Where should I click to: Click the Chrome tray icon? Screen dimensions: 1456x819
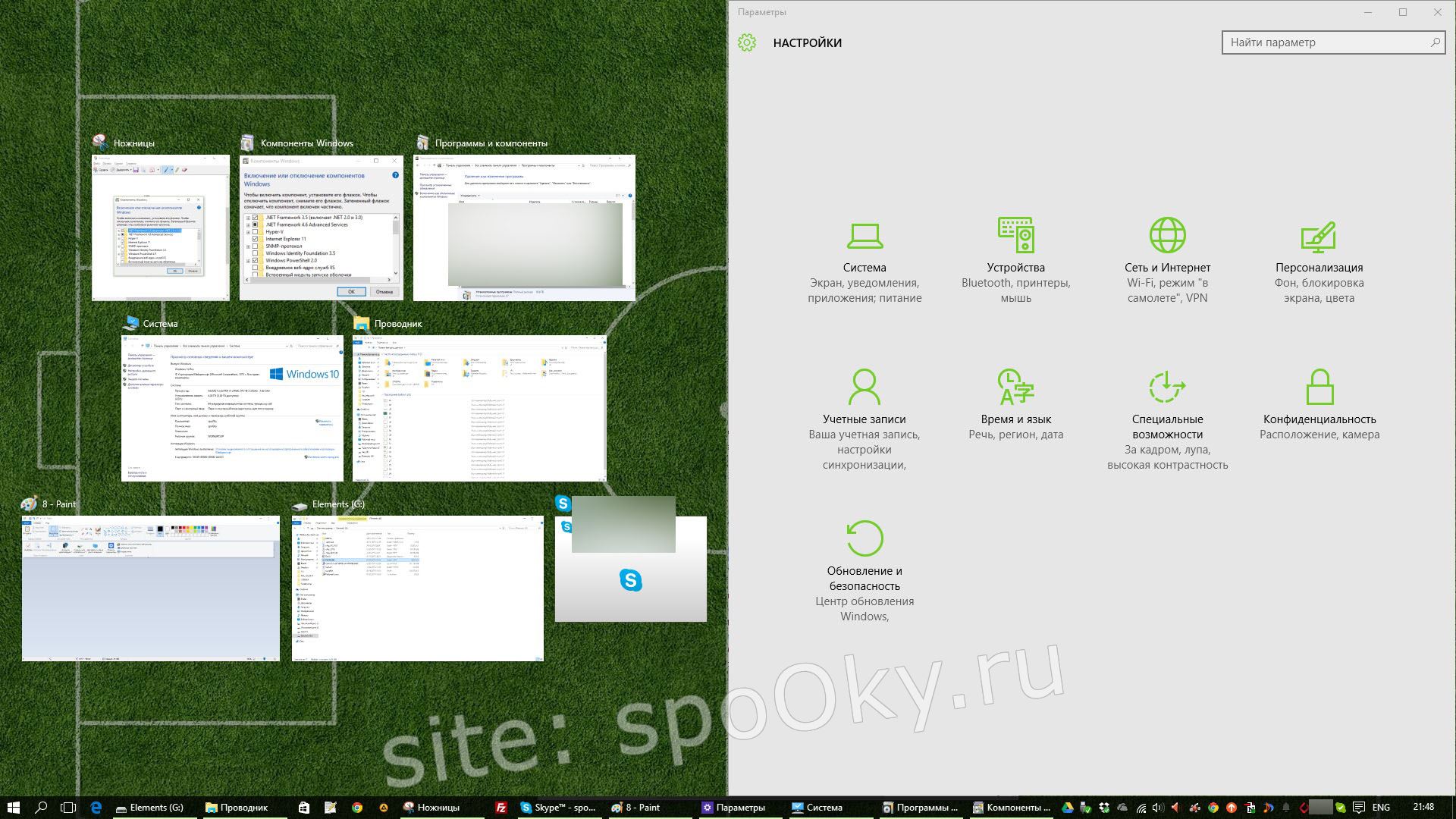(1213, 808)
